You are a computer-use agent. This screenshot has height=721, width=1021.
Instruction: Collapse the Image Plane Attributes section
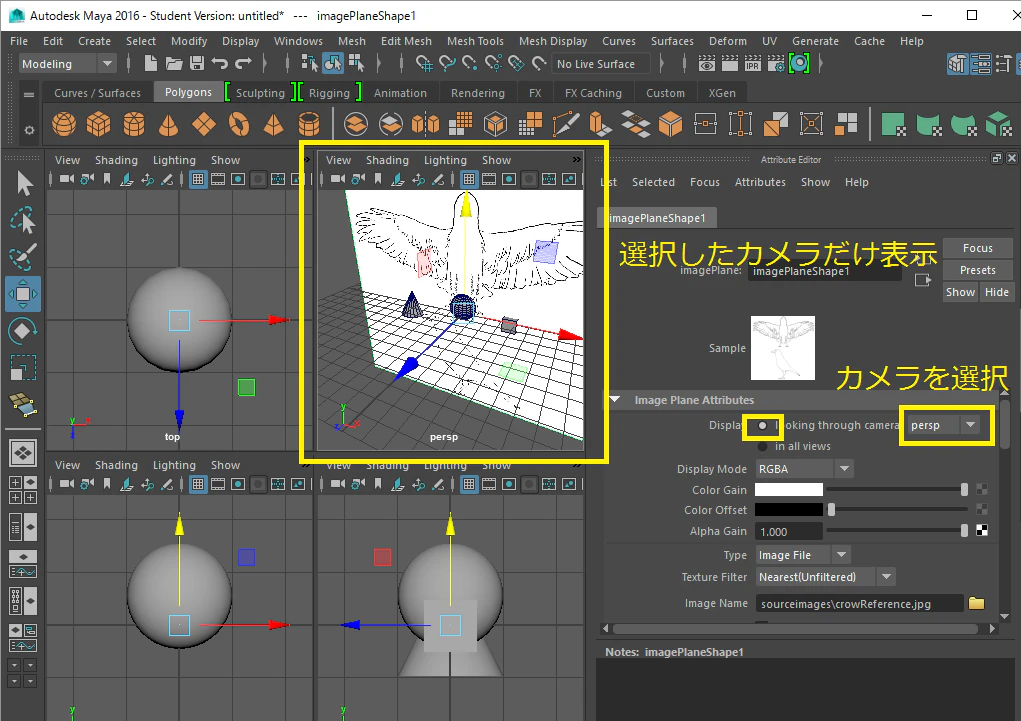615,399
